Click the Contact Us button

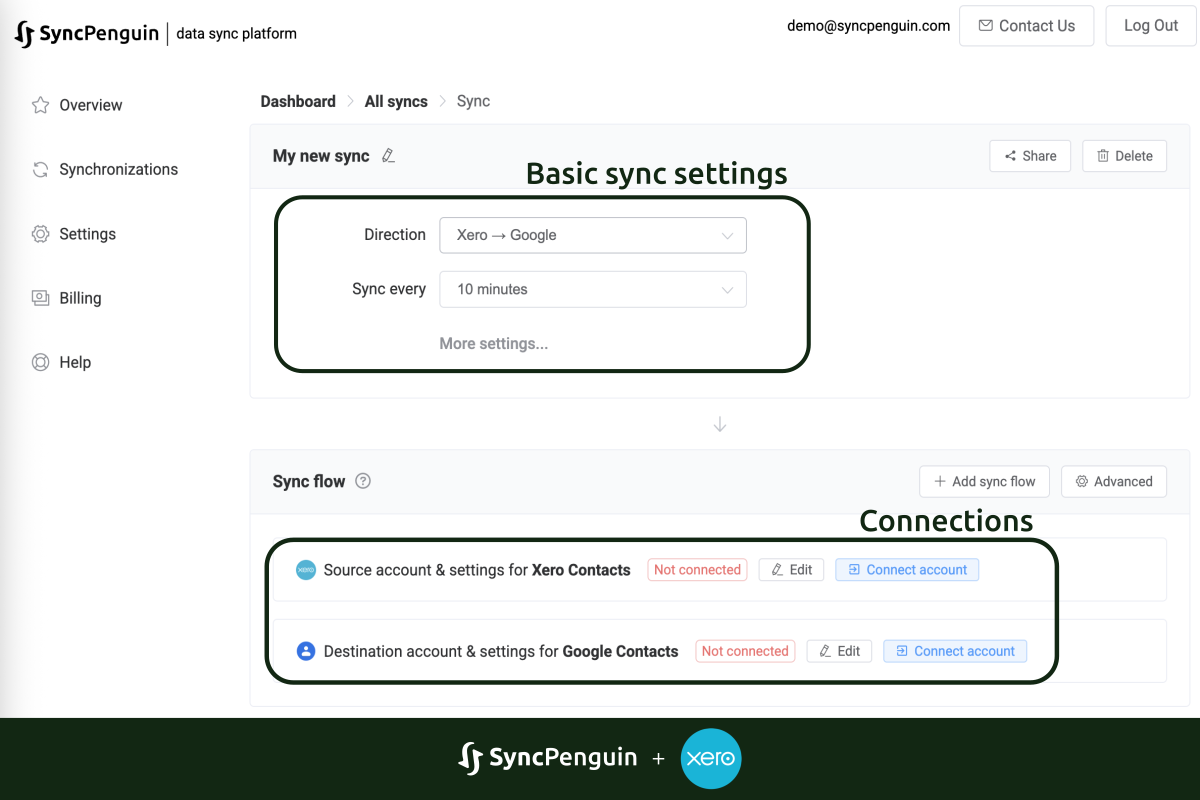coord(1027,26)
